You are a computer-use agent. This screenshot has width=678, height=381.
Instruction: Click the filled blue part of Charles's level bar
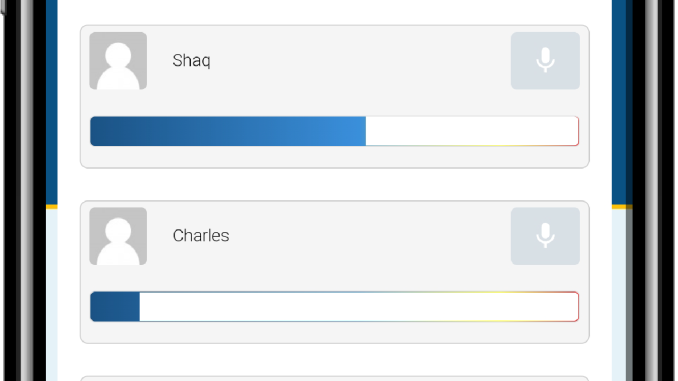(x=115, y=307)
